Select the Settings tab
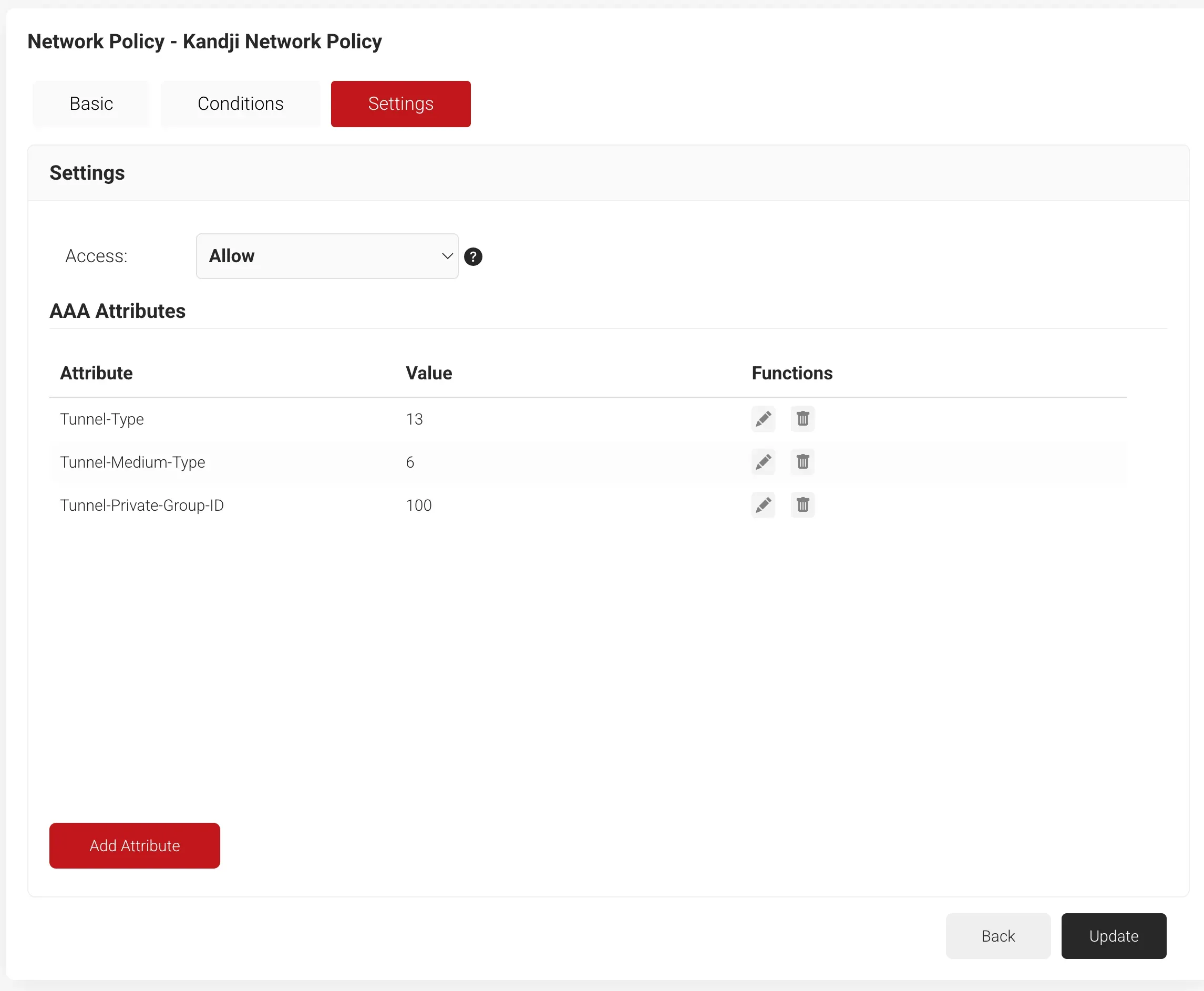This screenshot has height=991, width=1204. pyautogui.click(x=400, y=104)
